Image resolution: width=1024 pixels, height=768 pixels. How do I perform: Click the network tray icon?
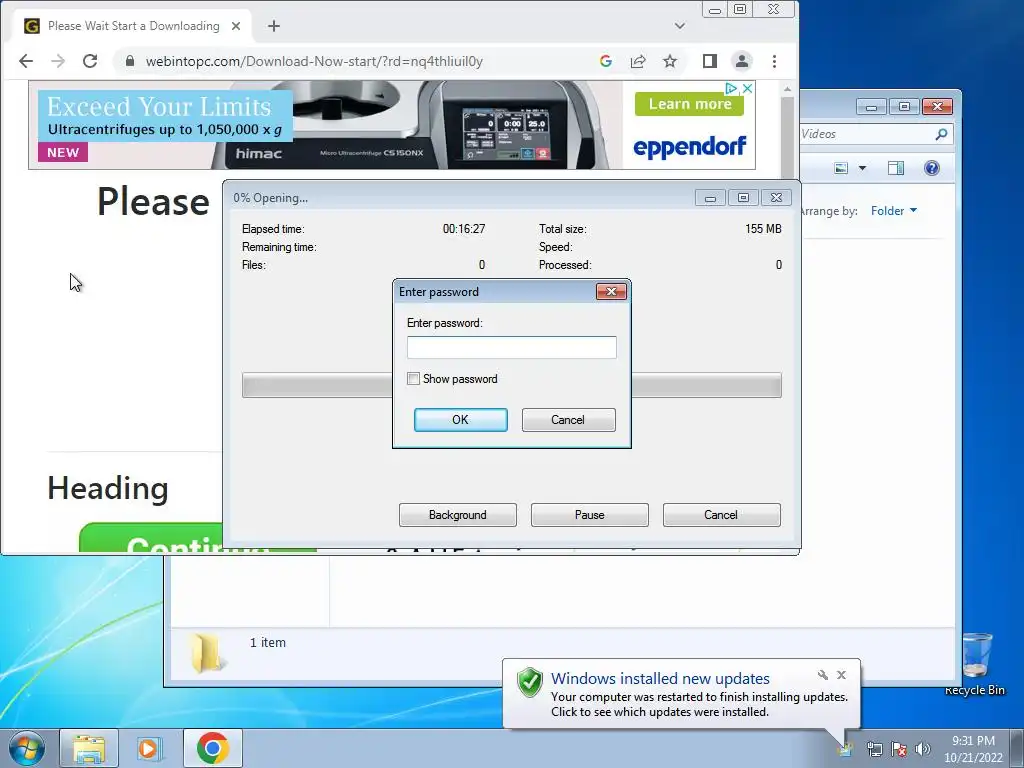pyautogui.click(x=874, y=749)
